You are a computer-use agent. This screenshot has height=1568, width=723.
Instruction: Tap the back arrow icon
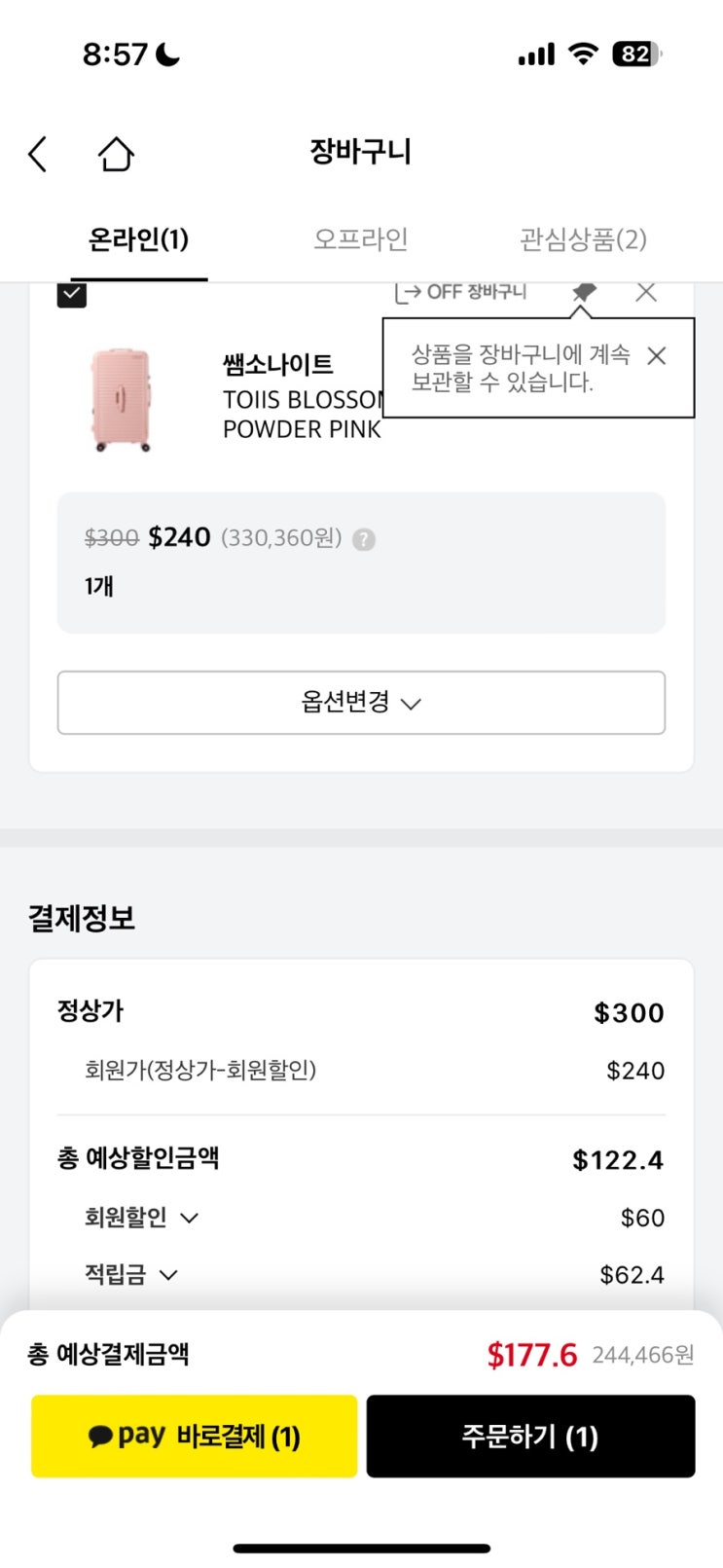[x=38, y=154]
